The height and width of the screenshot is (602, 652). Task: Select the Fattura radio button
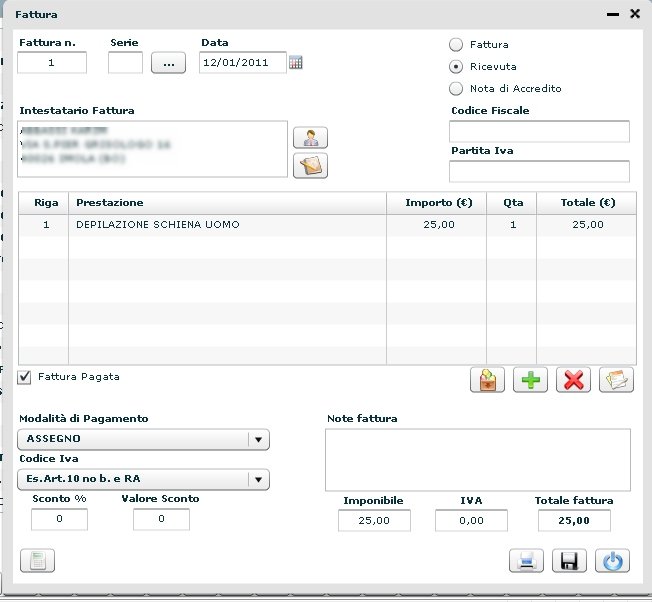pos(456,45)
